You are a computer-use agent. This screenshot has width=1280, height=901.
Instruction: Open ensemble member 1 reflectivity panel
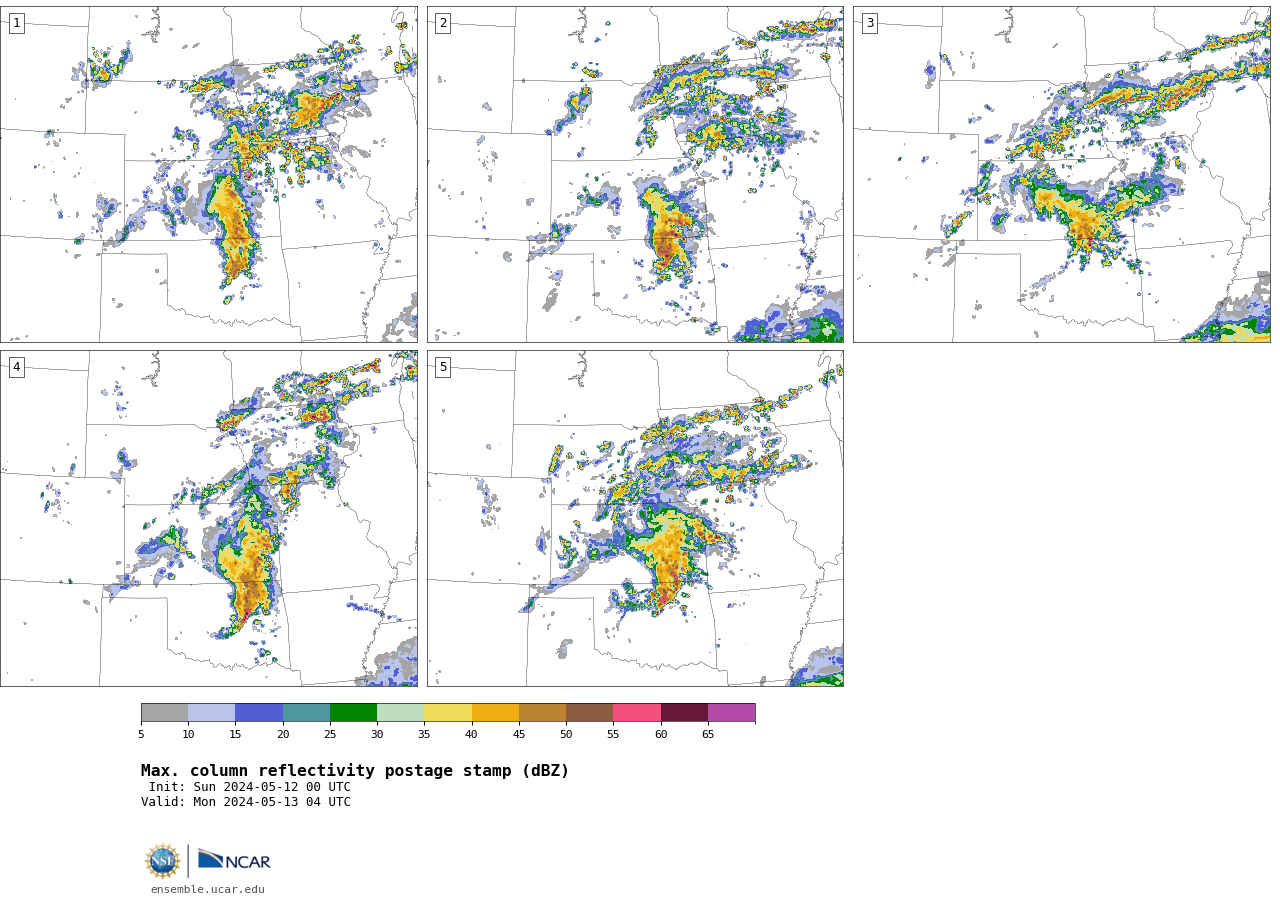pos(209,174)
